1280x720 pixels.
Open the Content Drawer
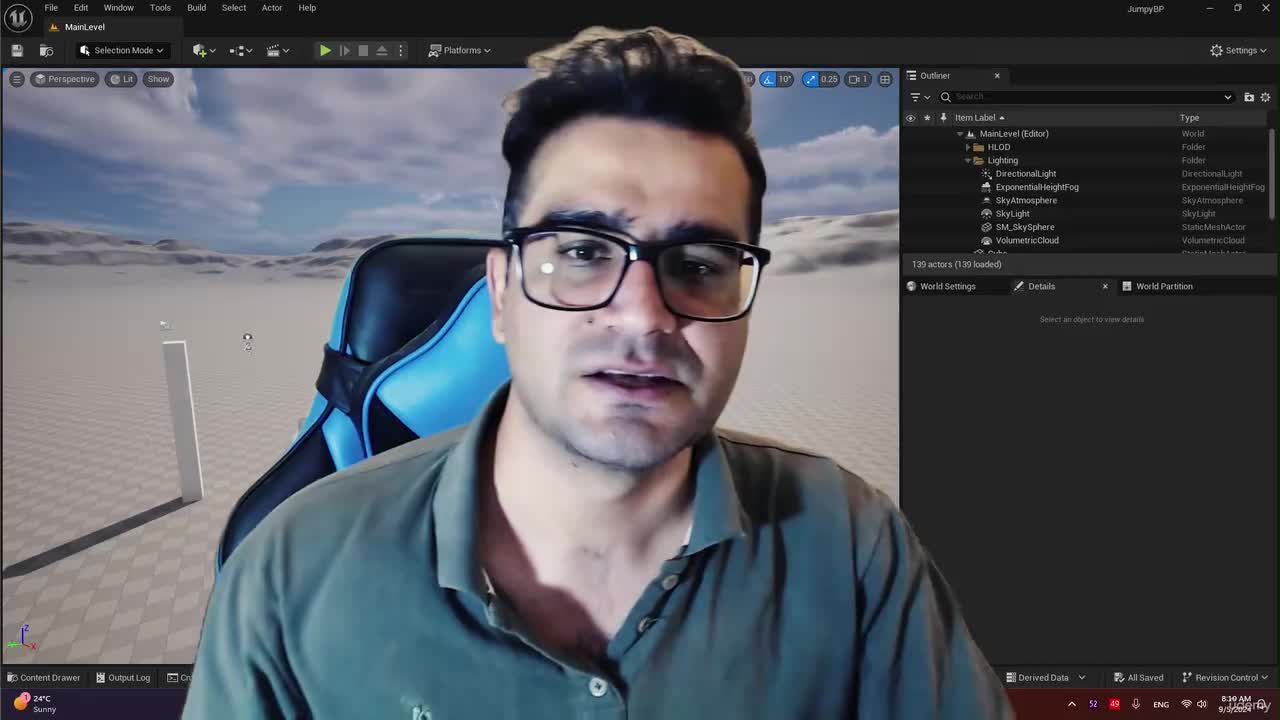click(43, 678)
